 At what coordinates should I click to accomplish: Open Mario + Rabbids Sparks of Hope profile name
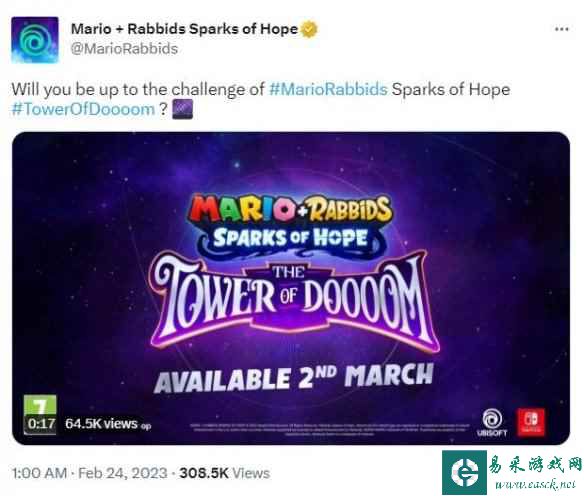click(184, 29)
